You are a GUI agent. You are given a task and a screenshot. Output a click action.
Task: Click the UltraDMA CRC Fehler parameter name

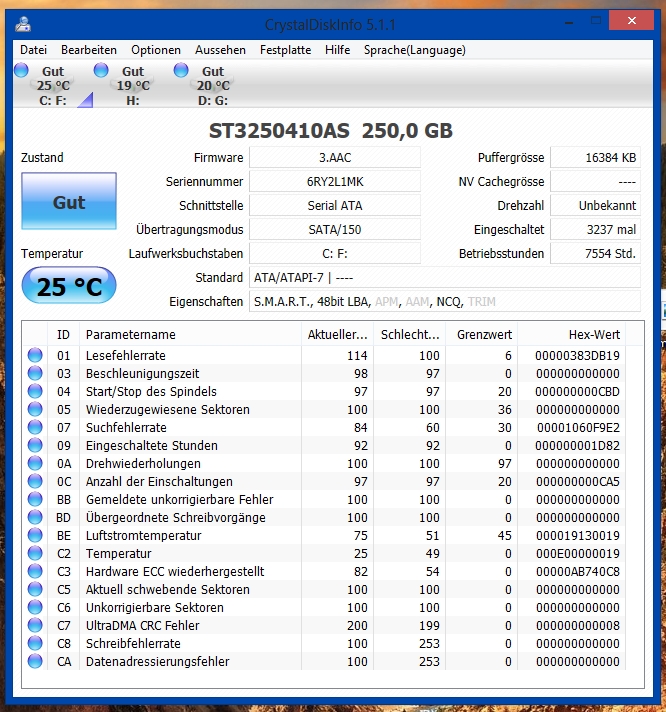click(x=143, y=625)
